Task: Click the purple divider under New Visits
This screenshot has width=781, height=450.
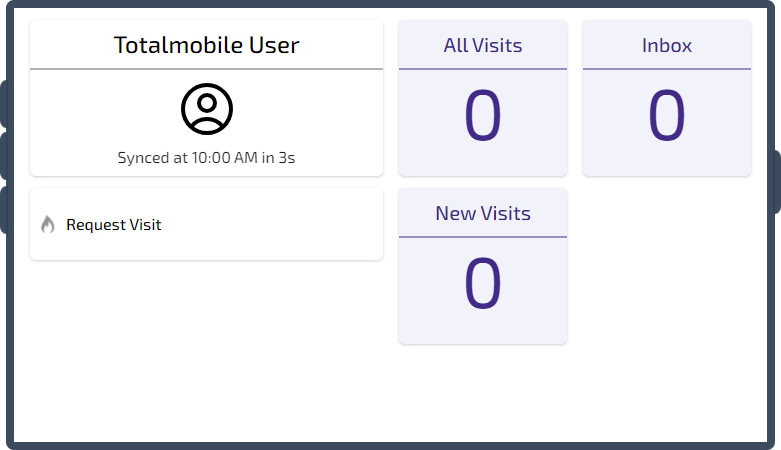Action: (x=483, y=237)
